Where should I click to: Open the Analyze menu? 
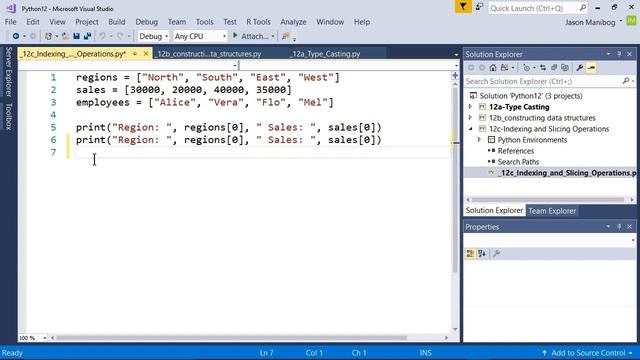click(293, 22)
